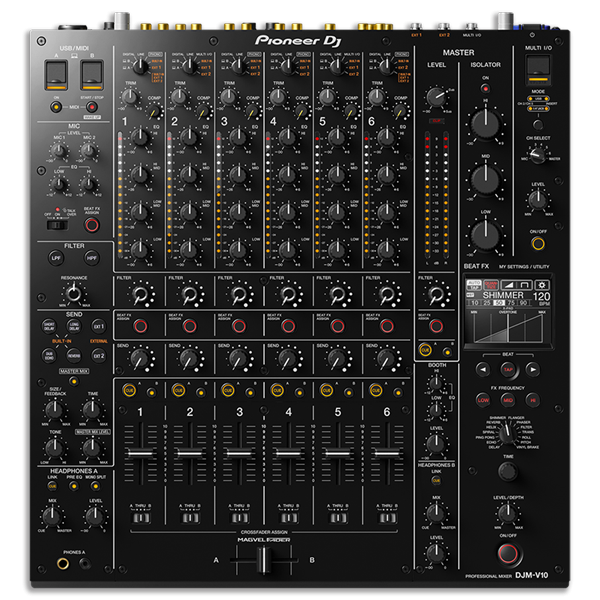Turn on the MIDI ON button
Image resolution: width=600 pixels, height=600 pixels.
tap(56, 107)
